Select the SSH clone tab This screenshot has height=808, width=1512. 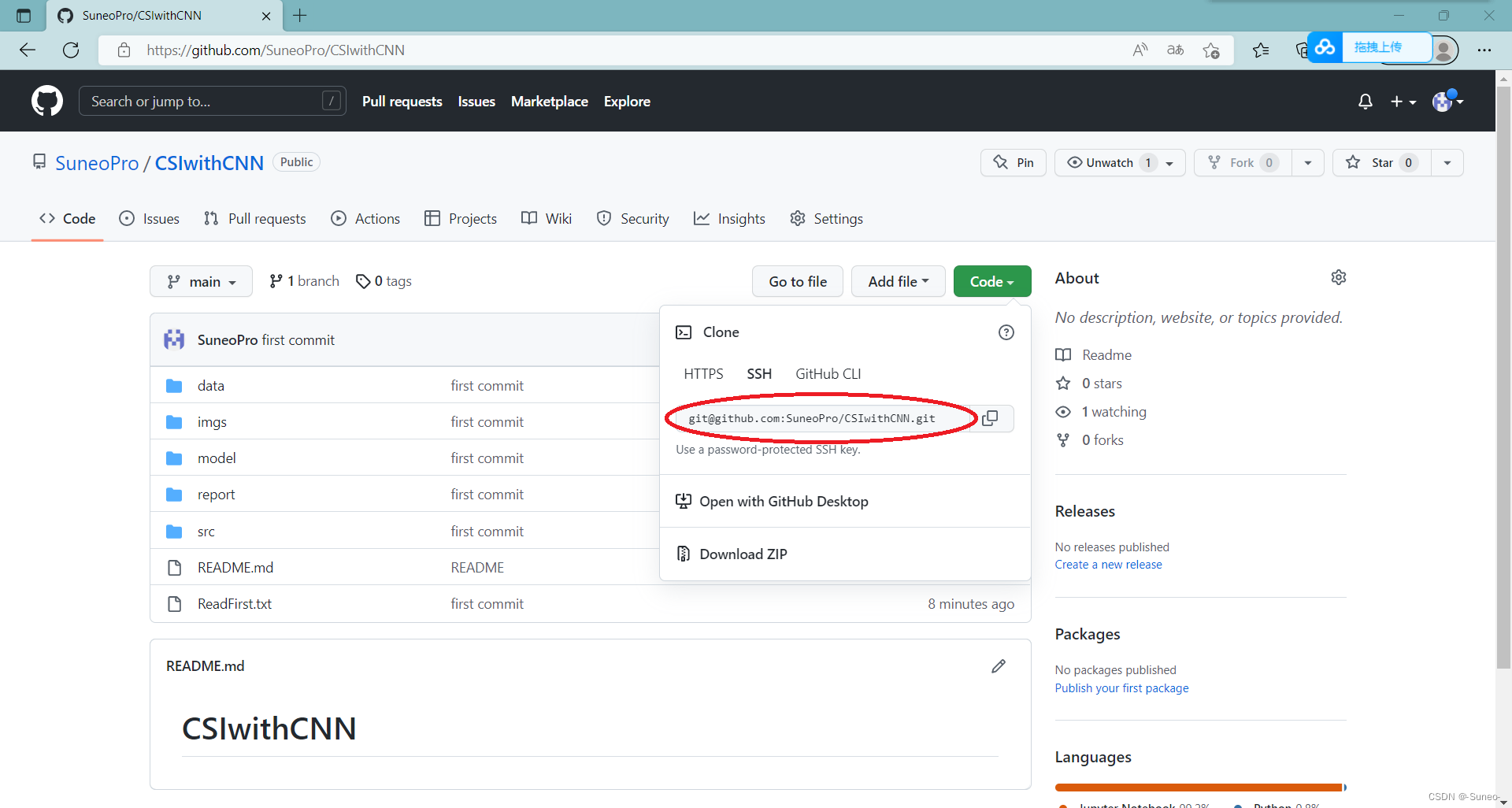759,374
